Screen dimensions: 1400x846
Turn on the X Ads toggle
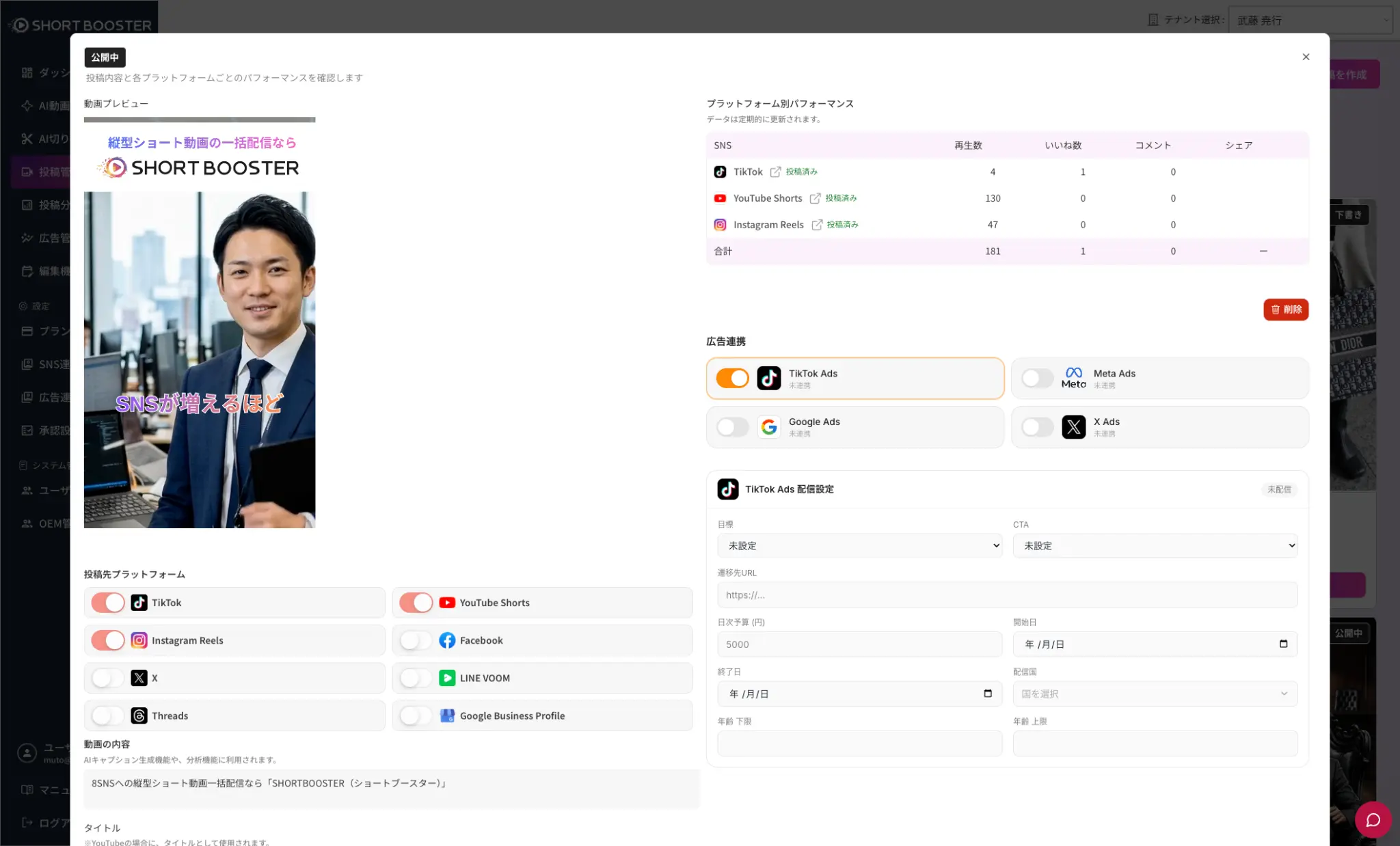point(1038,427)
